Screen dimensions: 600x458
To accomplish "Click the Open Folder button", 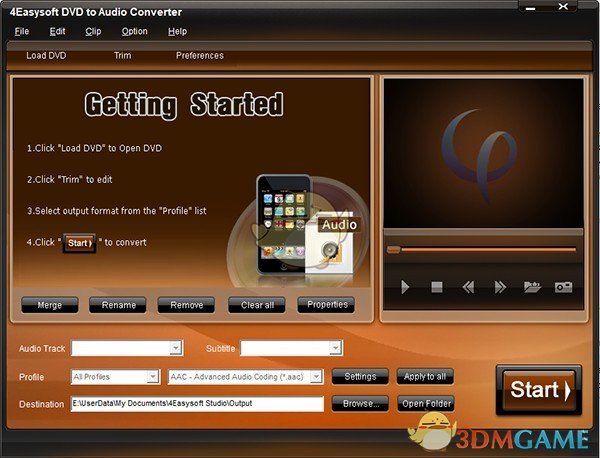I will (x=426, y=404).
